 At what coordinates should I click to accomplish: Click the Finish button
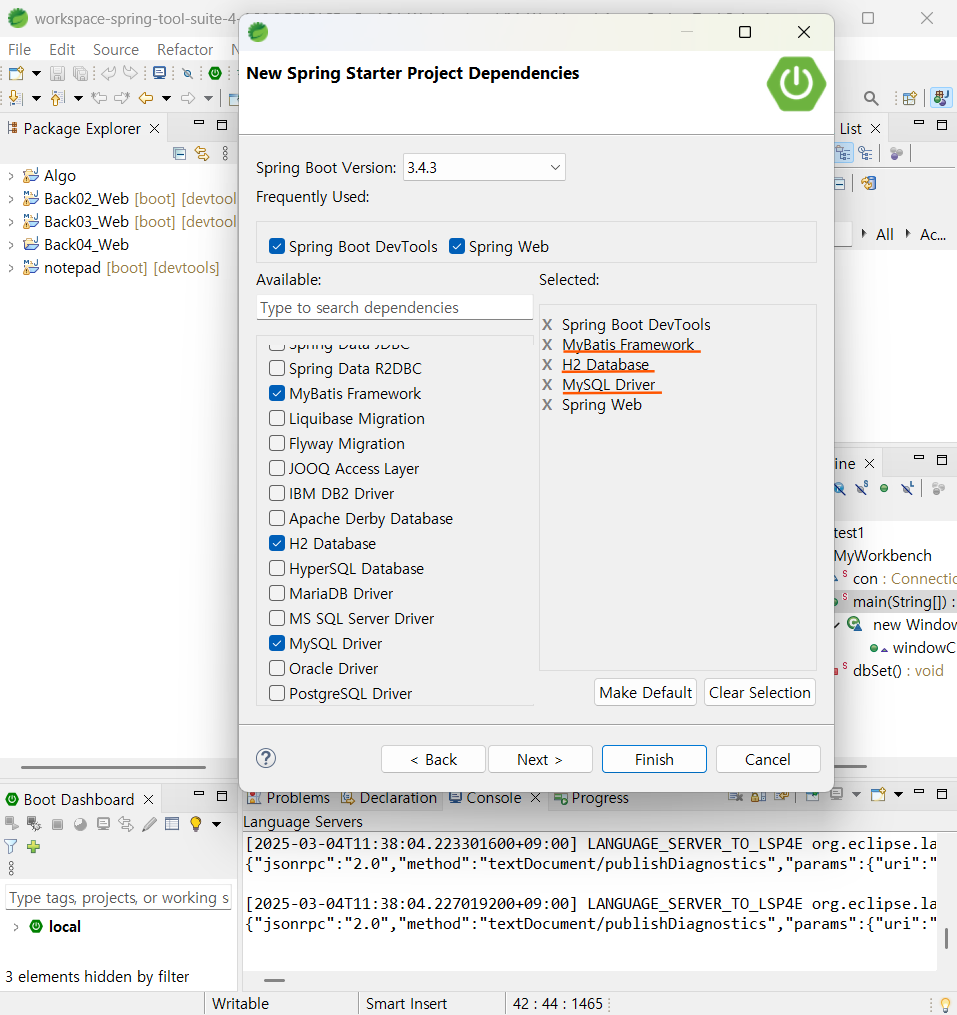tap(654, 759)
